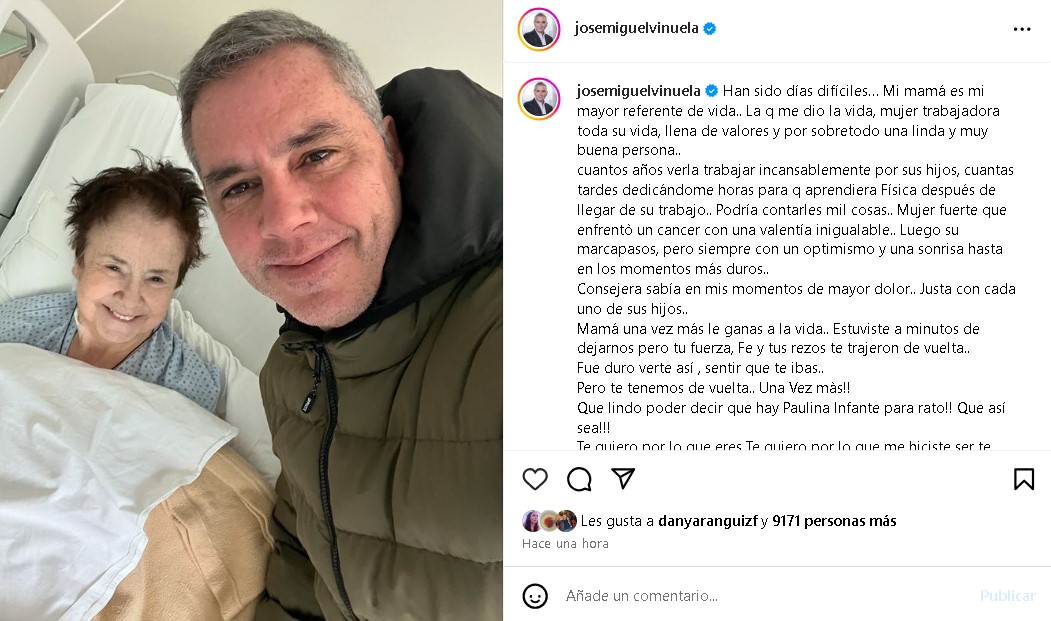Screen dimensions: 1051x621
Task: Click the hospital selfie photo
Action: 251,310
